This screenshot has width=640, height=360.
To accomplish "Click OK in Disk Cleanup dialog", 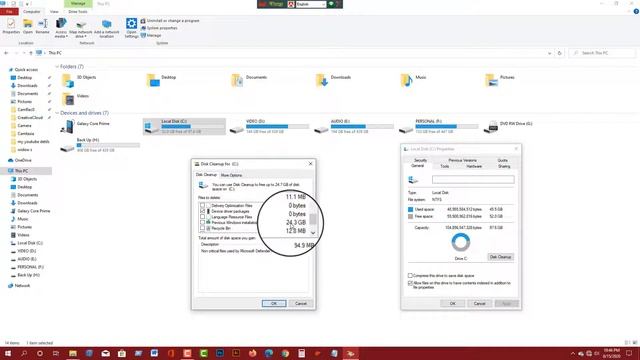I will coord(274,303).
